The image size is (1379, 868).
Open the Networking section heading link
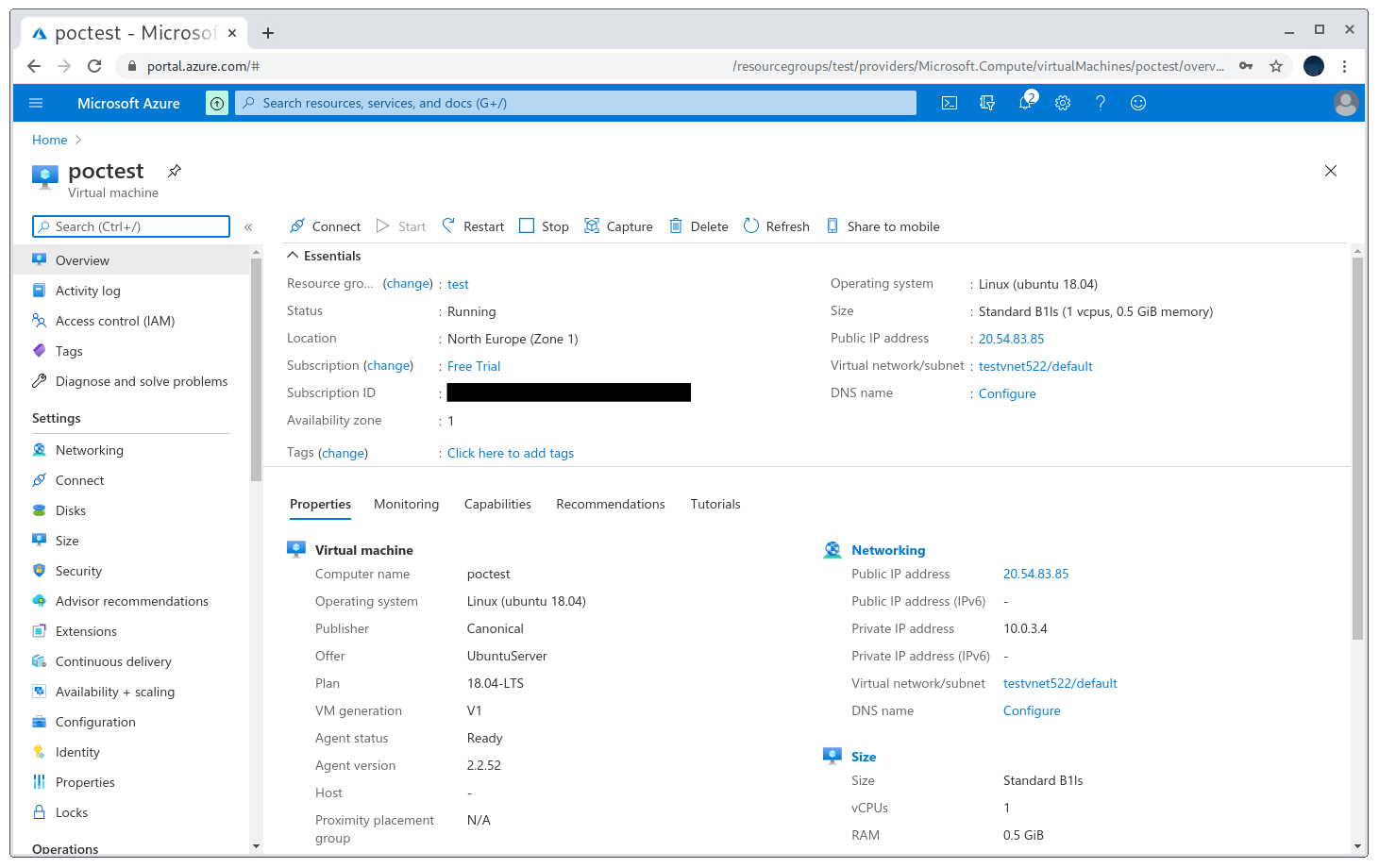point(888,550)
